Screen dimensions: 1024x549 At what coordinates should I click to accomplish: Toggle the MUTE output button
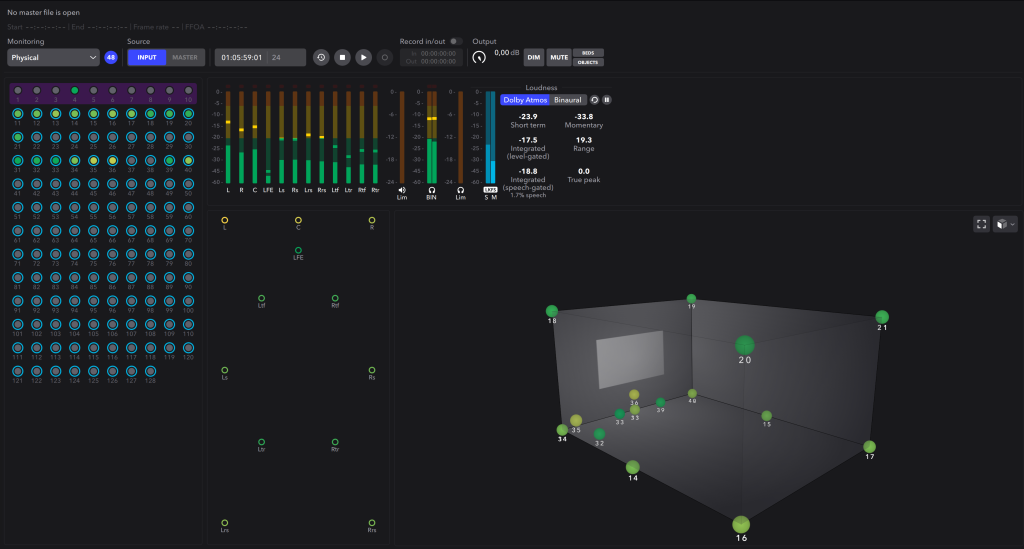[x=558, y=58]
